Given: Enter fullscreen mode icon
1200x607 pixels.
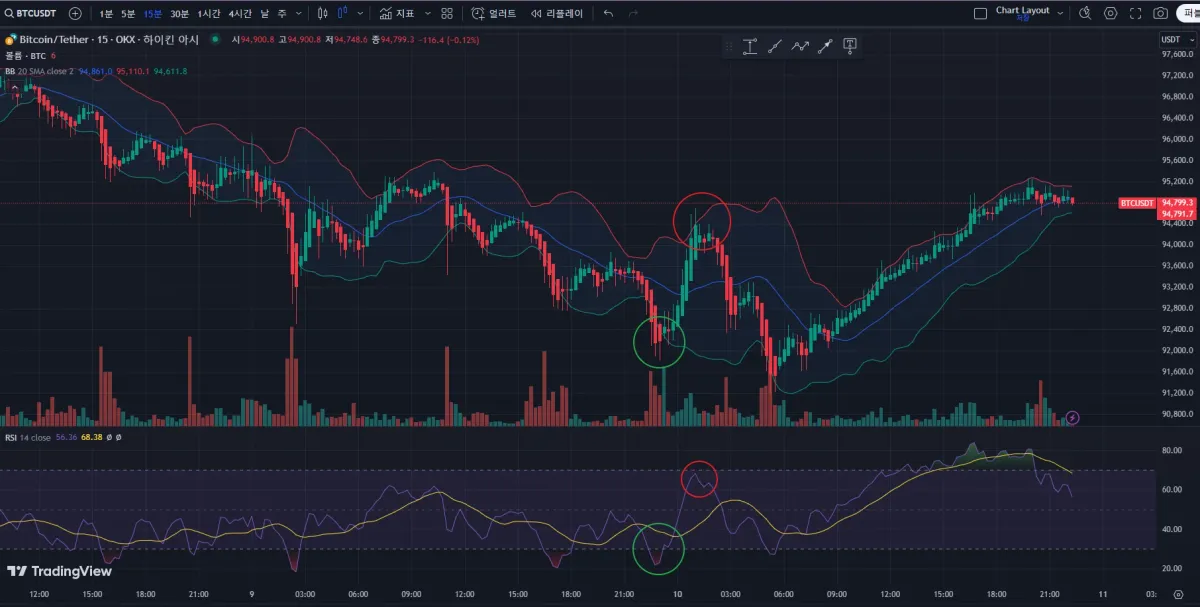Looking at the screenshot, I should (1135, 14).
